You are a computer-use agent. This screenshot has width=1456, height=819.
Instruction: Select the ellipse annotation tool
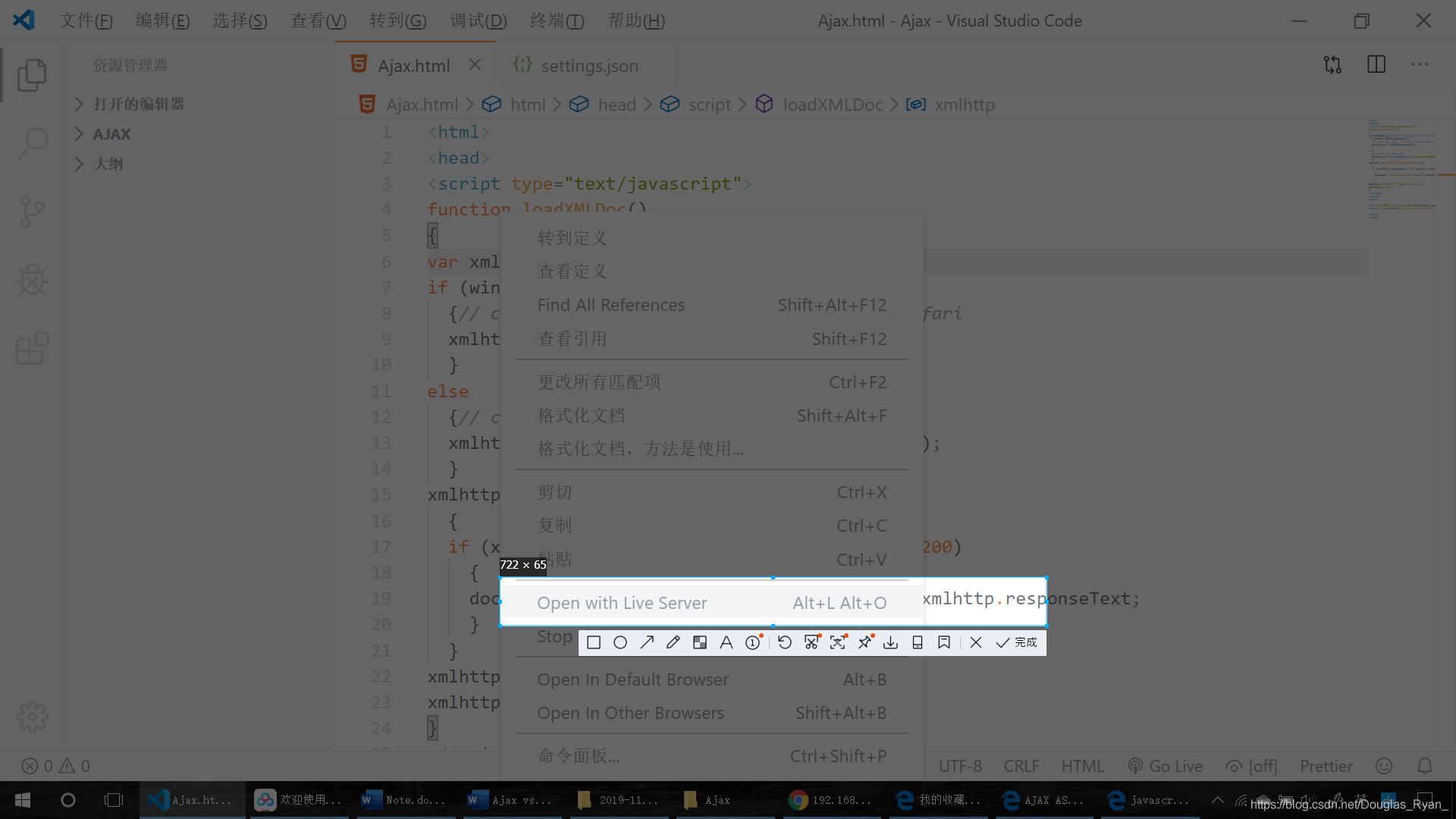[620, 643]
